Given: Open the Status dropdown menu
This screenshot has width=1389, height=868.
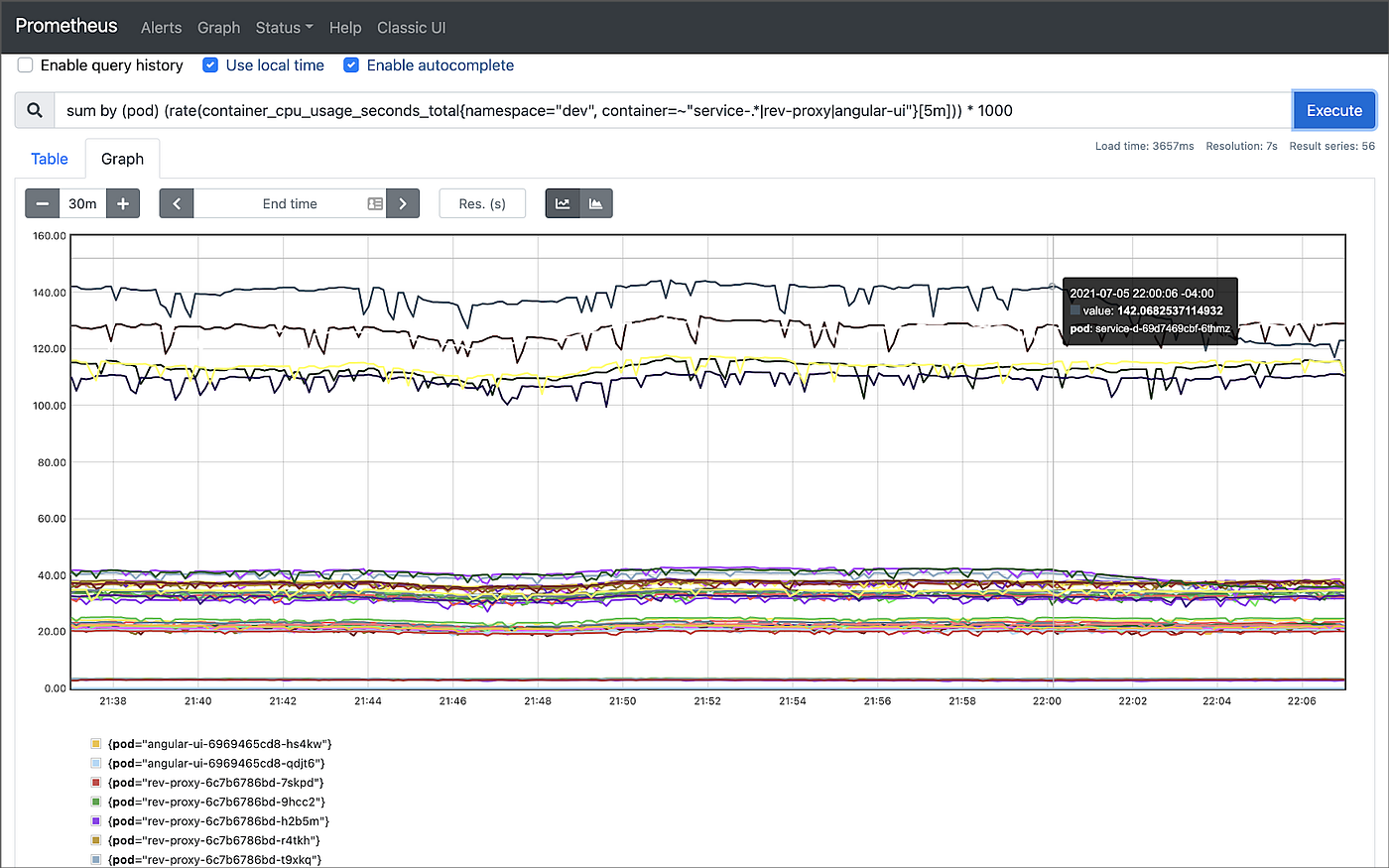Looking at the screenshot, I should [284, 28].
